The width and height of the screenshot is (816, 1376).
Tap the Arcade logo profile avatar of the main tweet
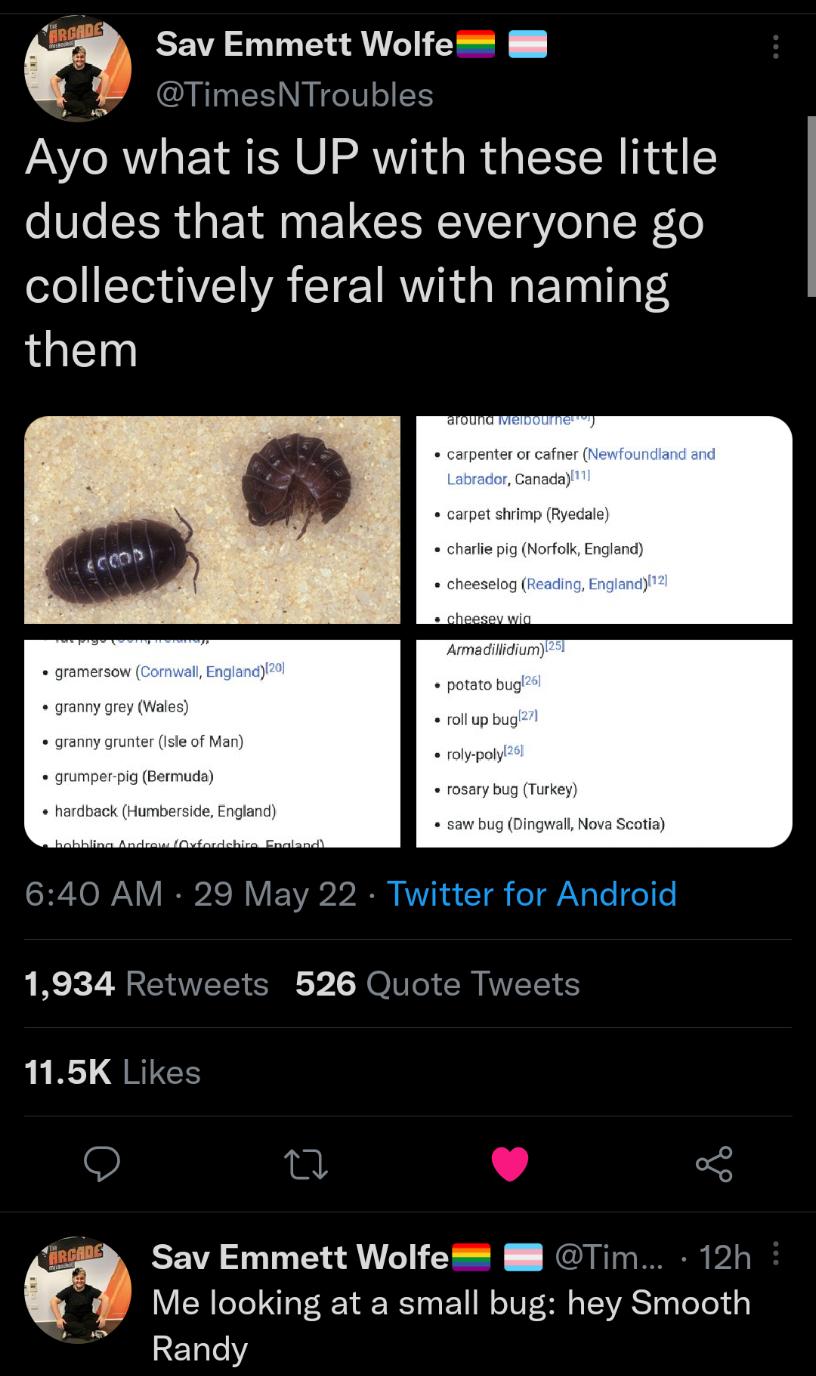point(78,68)
